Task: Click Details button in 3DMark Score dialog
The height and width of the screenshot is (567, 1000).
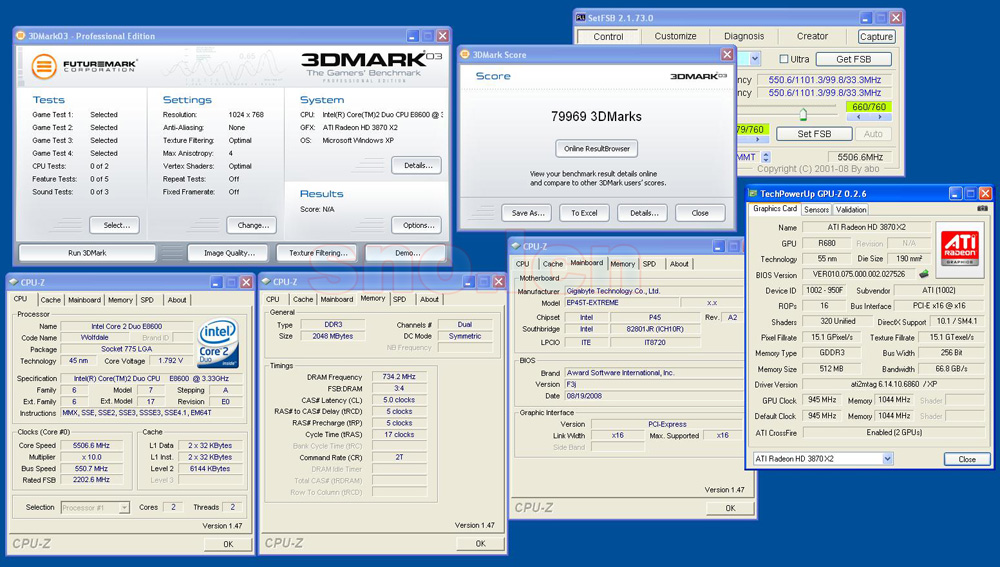Action: [643, 213]
